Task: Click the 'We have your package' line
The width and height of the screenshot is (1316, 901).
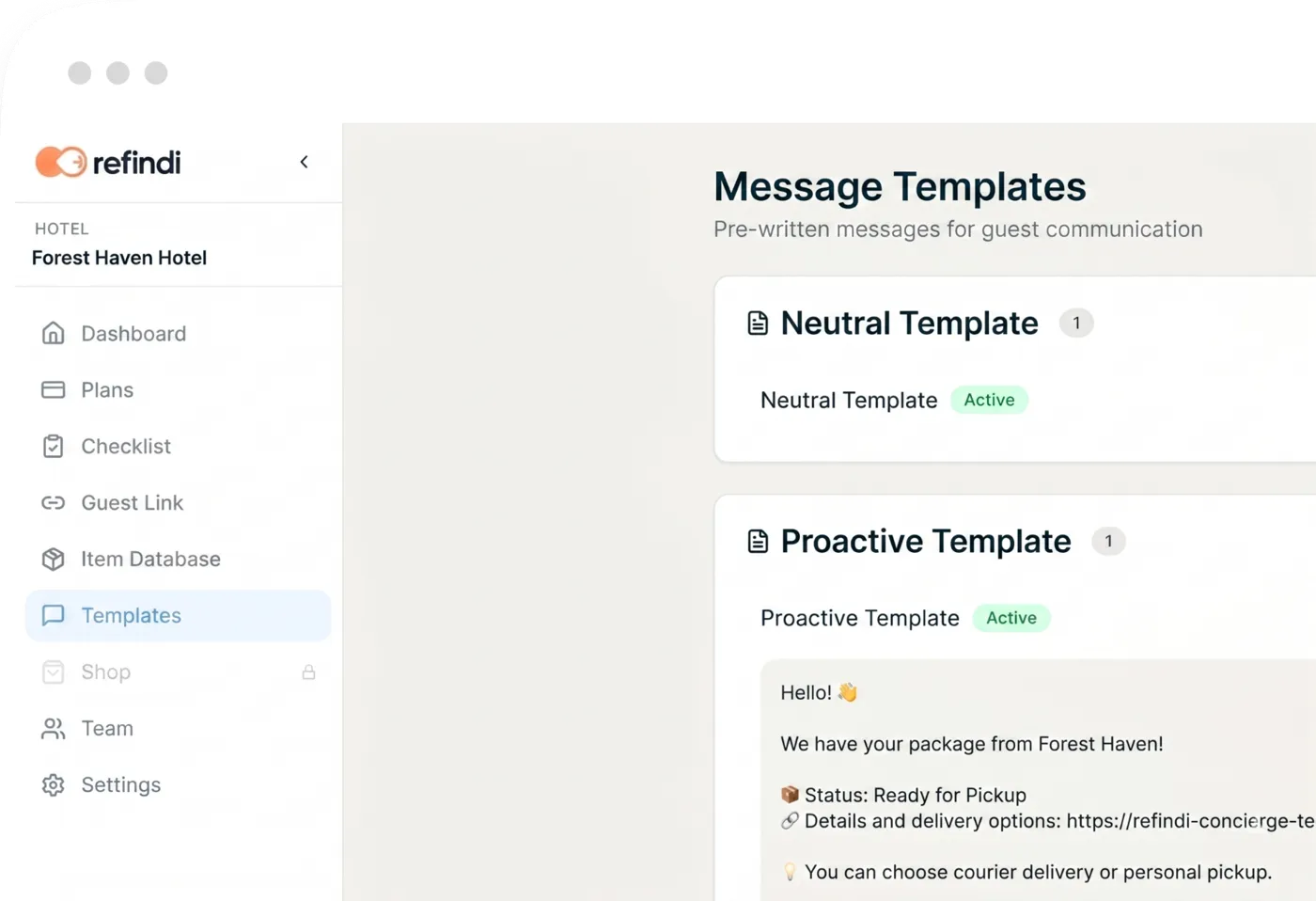Action: point(972,744)
